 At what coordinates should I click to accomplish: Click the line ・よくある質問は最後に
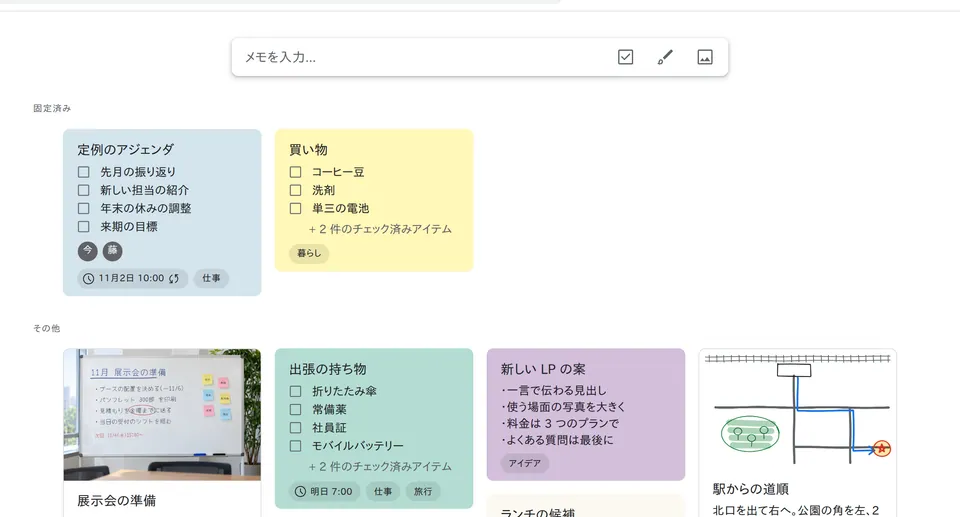pos(557,440)
